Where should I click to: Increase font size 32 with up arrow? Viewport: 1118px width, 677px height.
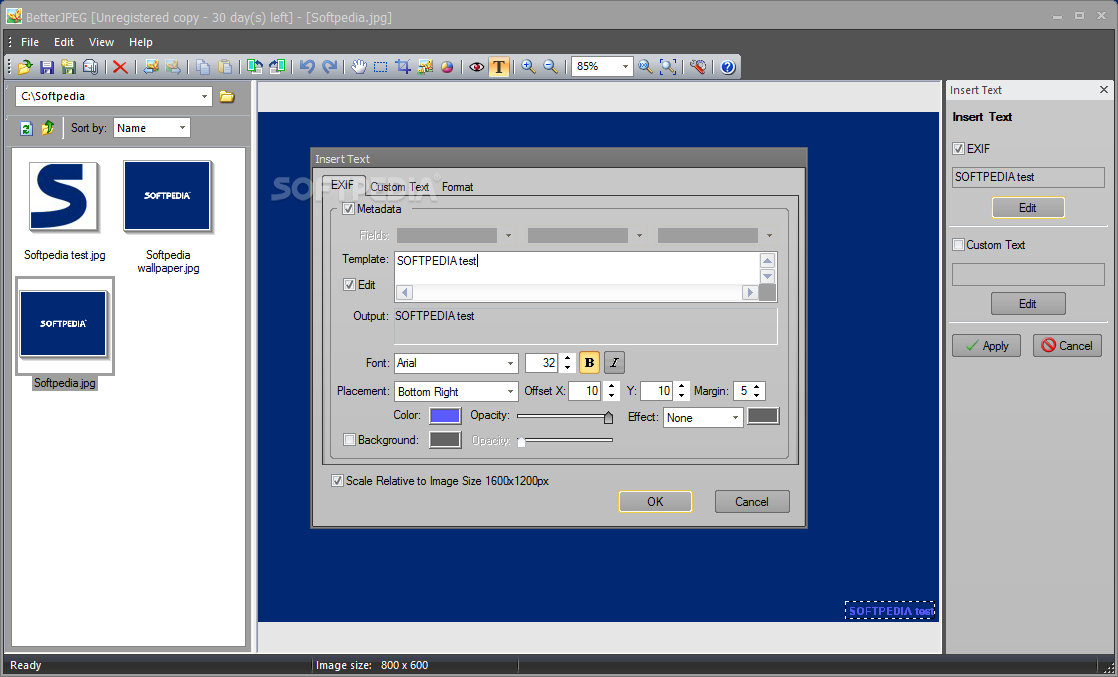(567, 359)
